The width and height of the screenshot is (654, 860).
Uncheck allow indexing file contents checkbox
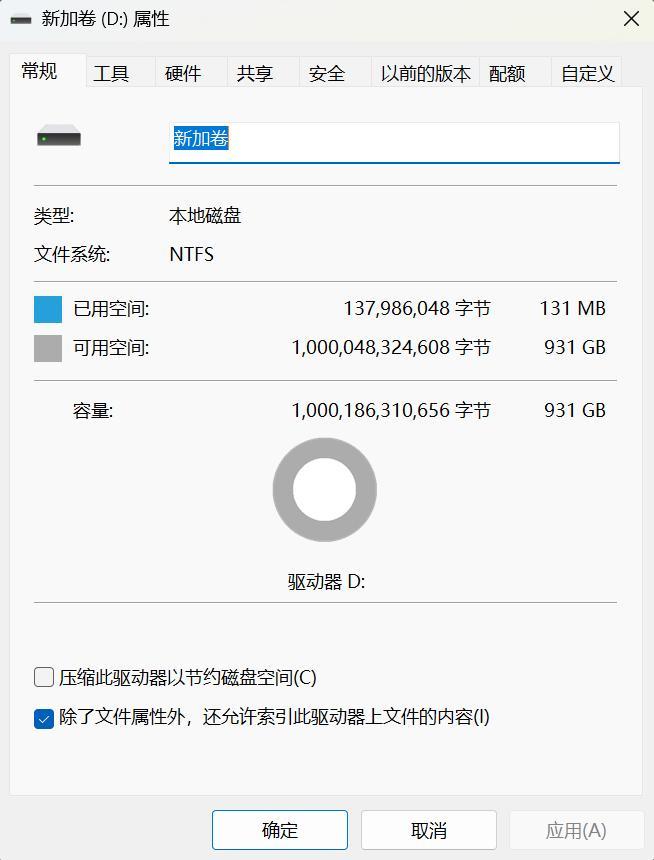pyautogui.click(x=44, y=718)
